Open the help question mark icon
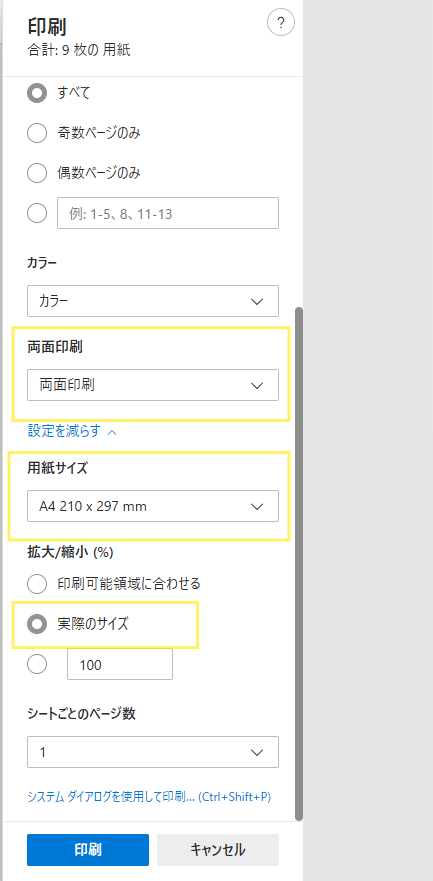Screen dimensions: 433x881 pyautogui.click(x=281, y=24)
